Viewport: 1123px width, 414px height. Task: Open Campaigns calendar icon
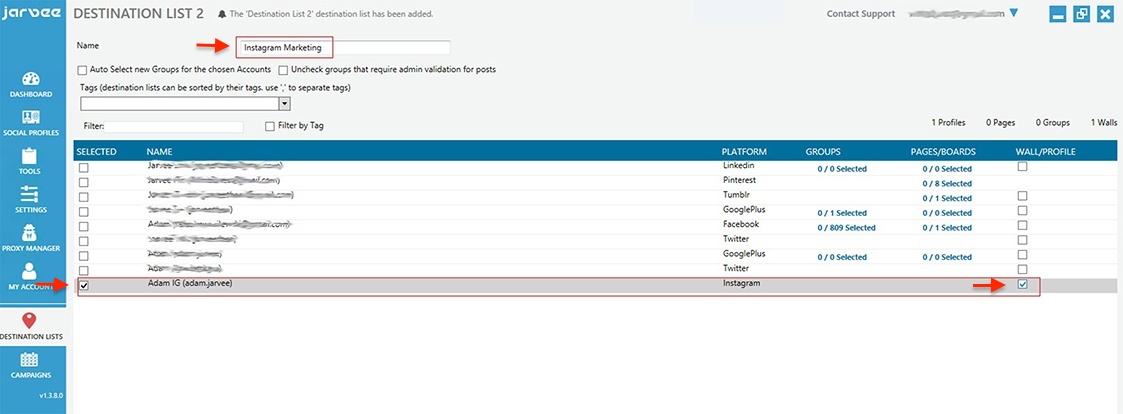pyautogui.click(x=29, y=360)
